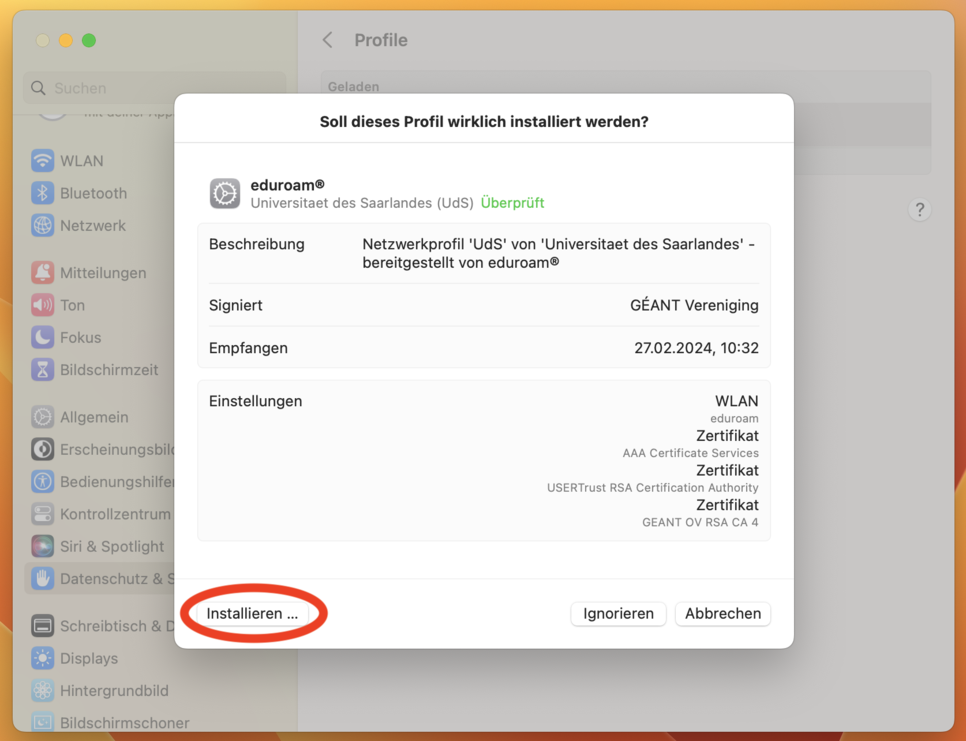Open Bildschirmschoner icon in sidebar

[x=43, y=722]
